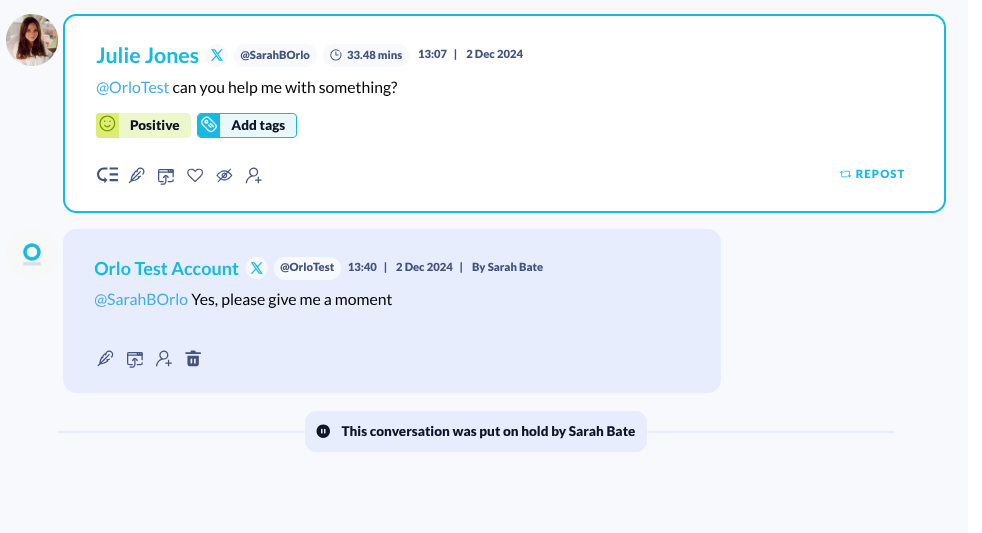Screen dimensions: 982x533
Task: Open the conversation thread icon on Julie's post
Action: click(108, 175)
